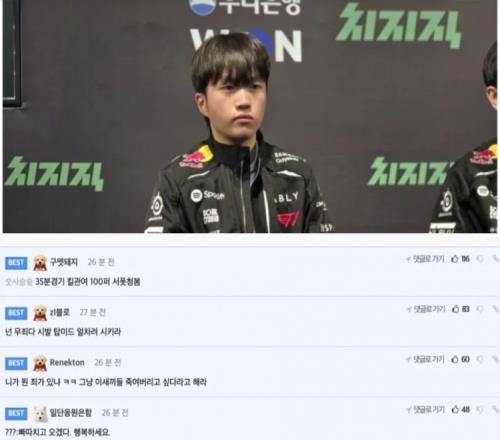Dislike the top comment by 구엣돼지
The width and height of the screenshot is (500, 440).
(x=480, y=259)
